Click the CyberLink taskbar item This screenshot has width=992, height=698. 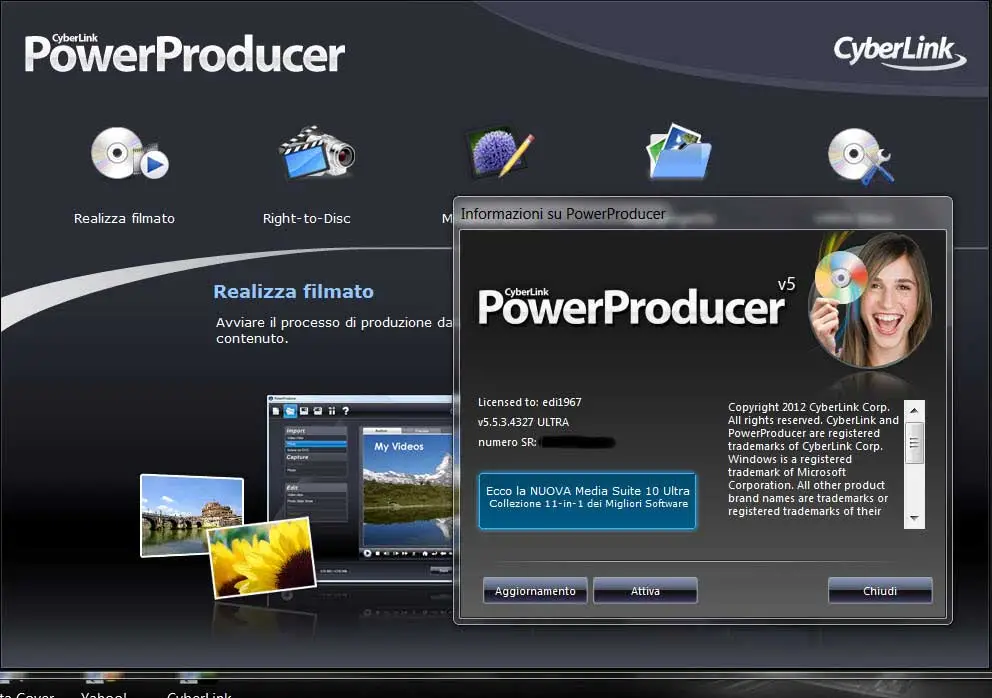(x=199, y=687)
